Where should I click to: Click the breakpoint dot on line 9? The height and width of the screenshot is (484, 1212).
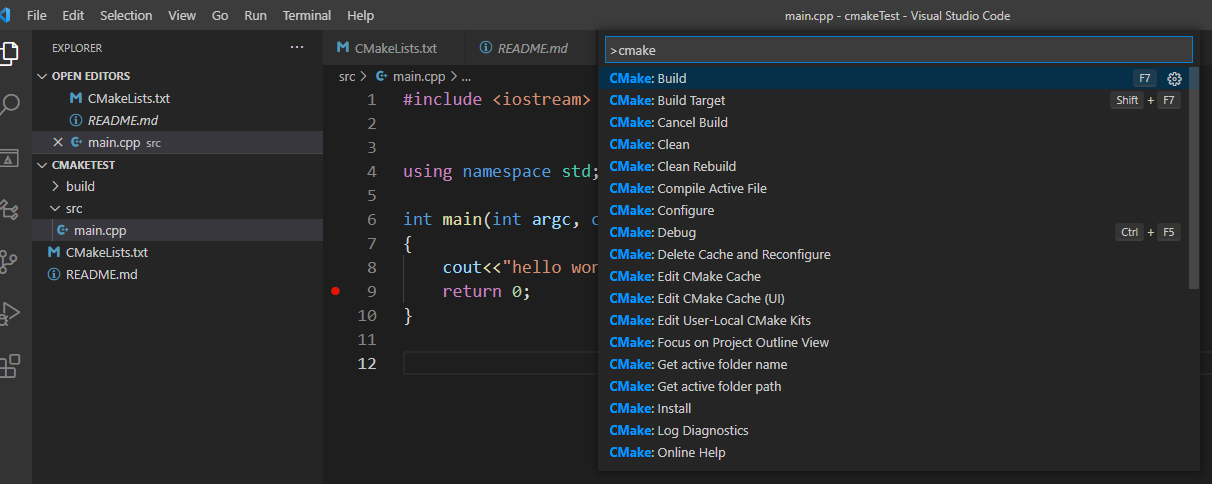click(335, 291)
